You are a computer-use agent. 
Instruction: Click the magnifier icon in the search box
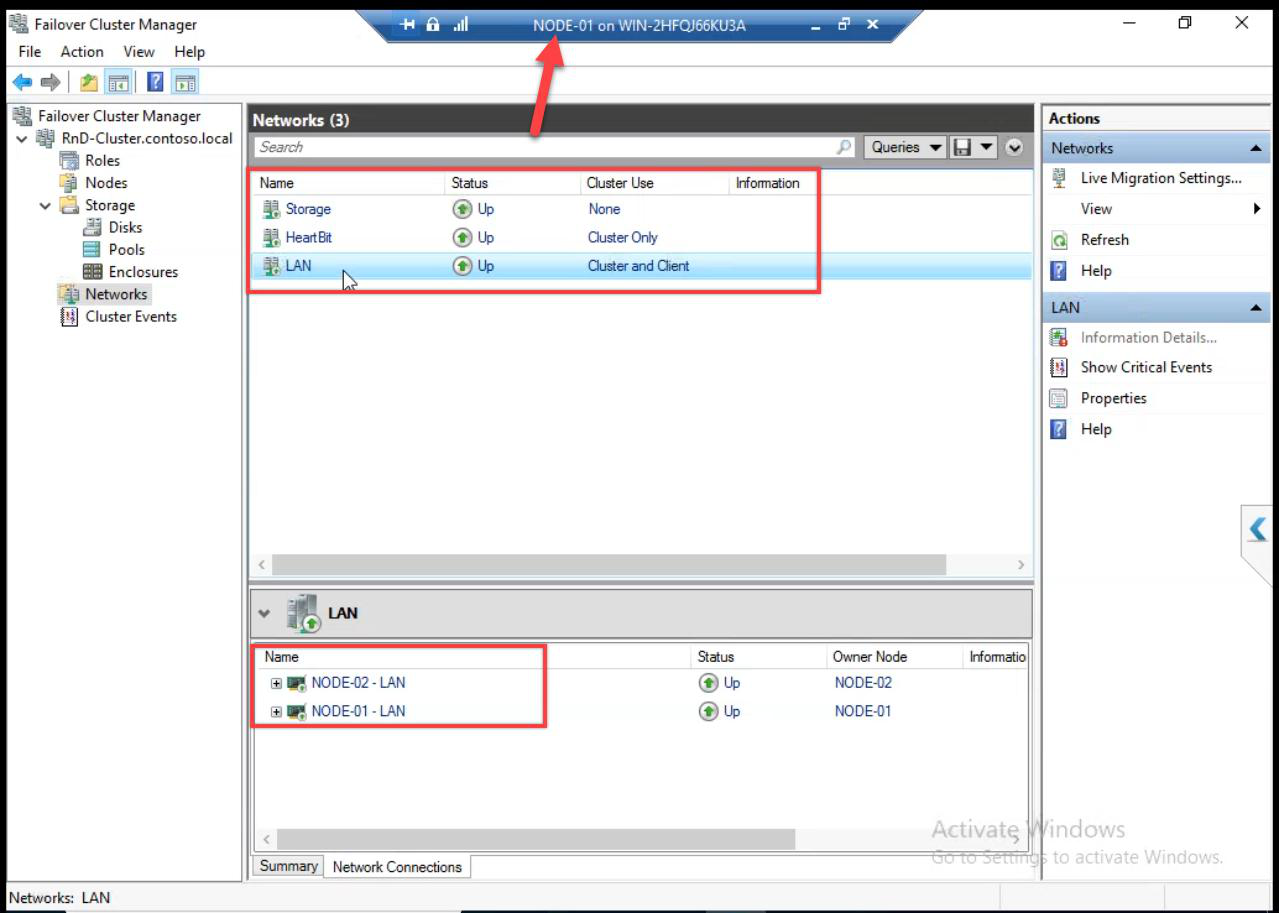(x=844, y=147)
